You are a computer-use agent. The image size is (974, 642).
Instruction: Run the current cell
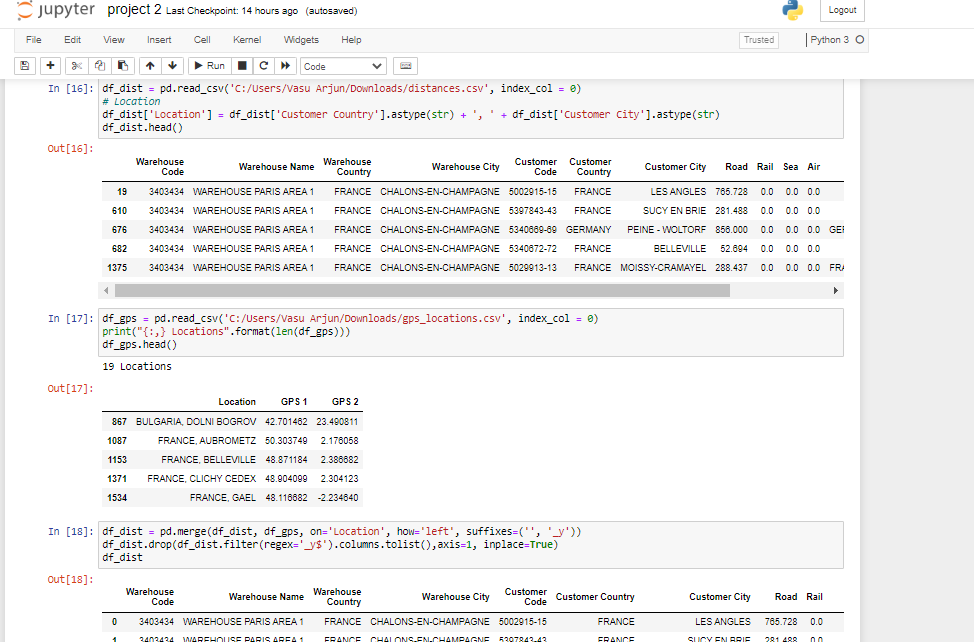[209, 66]
